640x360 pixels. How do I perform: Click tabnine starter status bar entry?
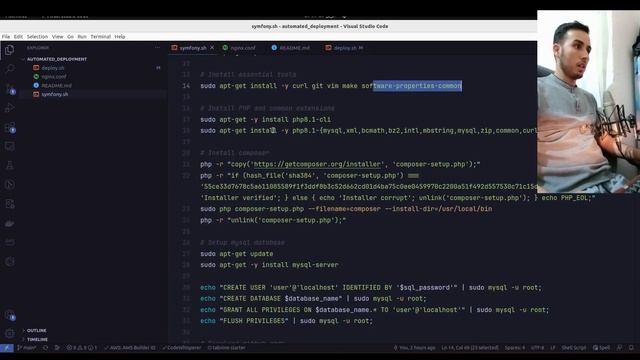227,348
